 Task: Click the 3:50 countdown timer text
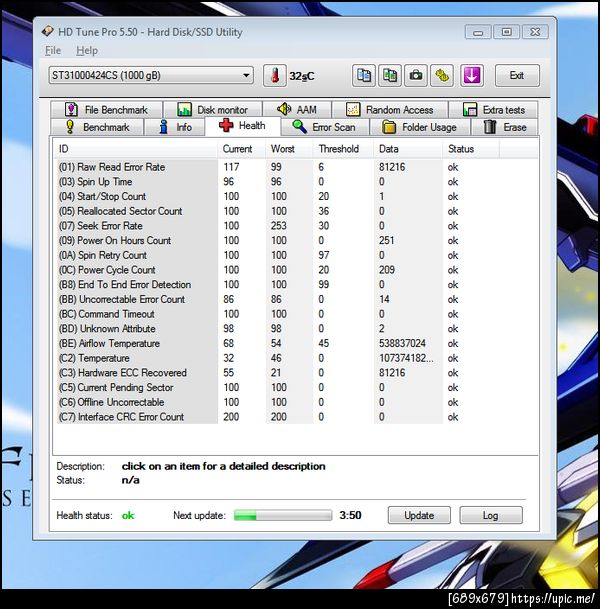pyautogui.click(x=350, y=515)
